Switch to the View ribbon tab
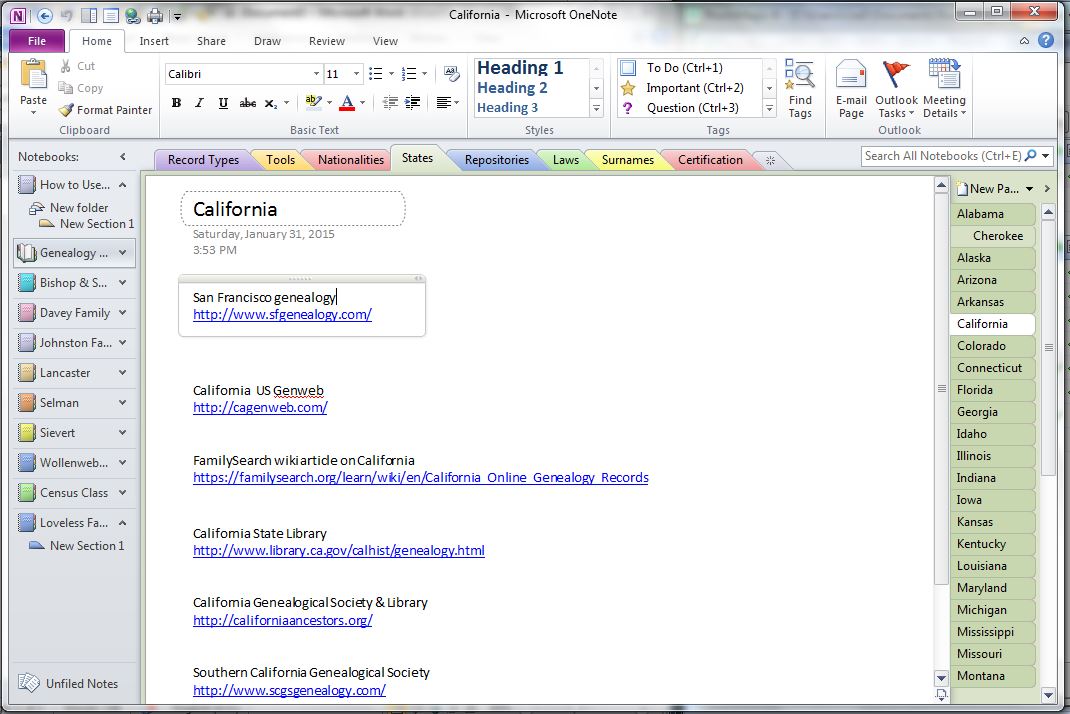This screenshot has height=714, width=1070. [x=385, y=41]
